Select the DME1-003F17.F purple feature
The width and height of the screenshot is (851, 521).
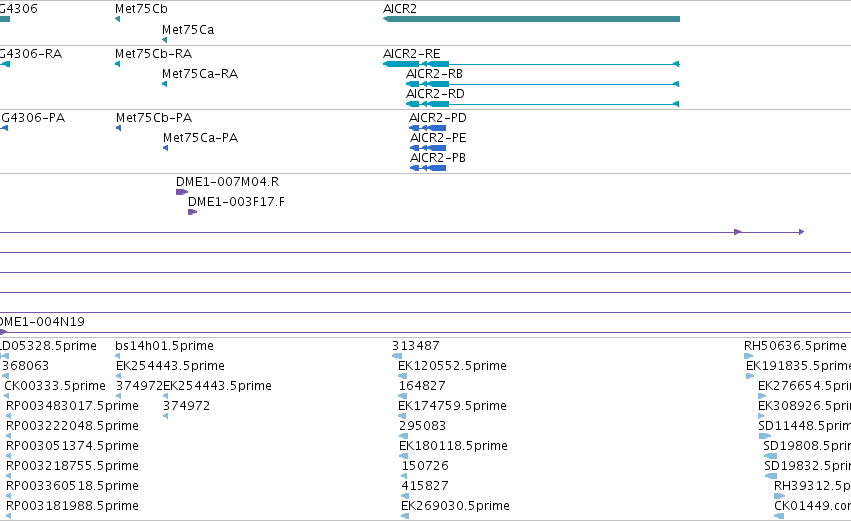(192, 212)
